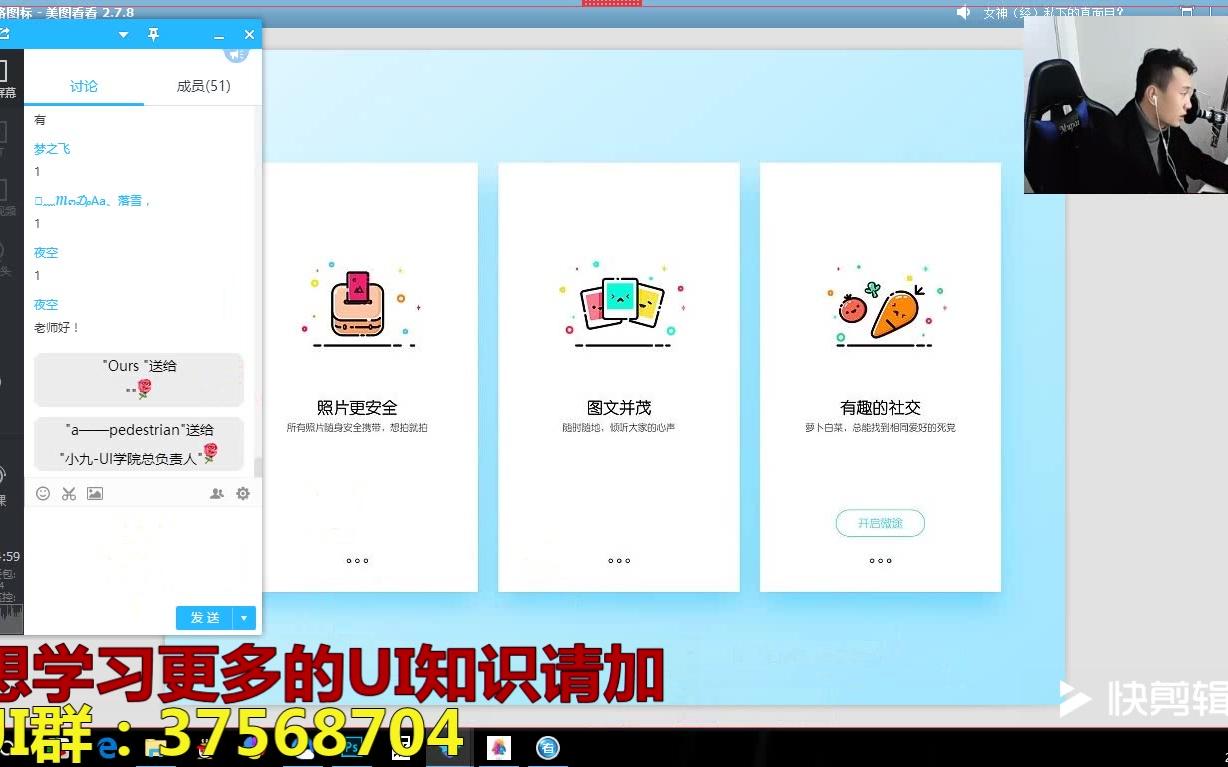
Task: Expand the pagination dots under 照片更安全
Action: [357, 561]
